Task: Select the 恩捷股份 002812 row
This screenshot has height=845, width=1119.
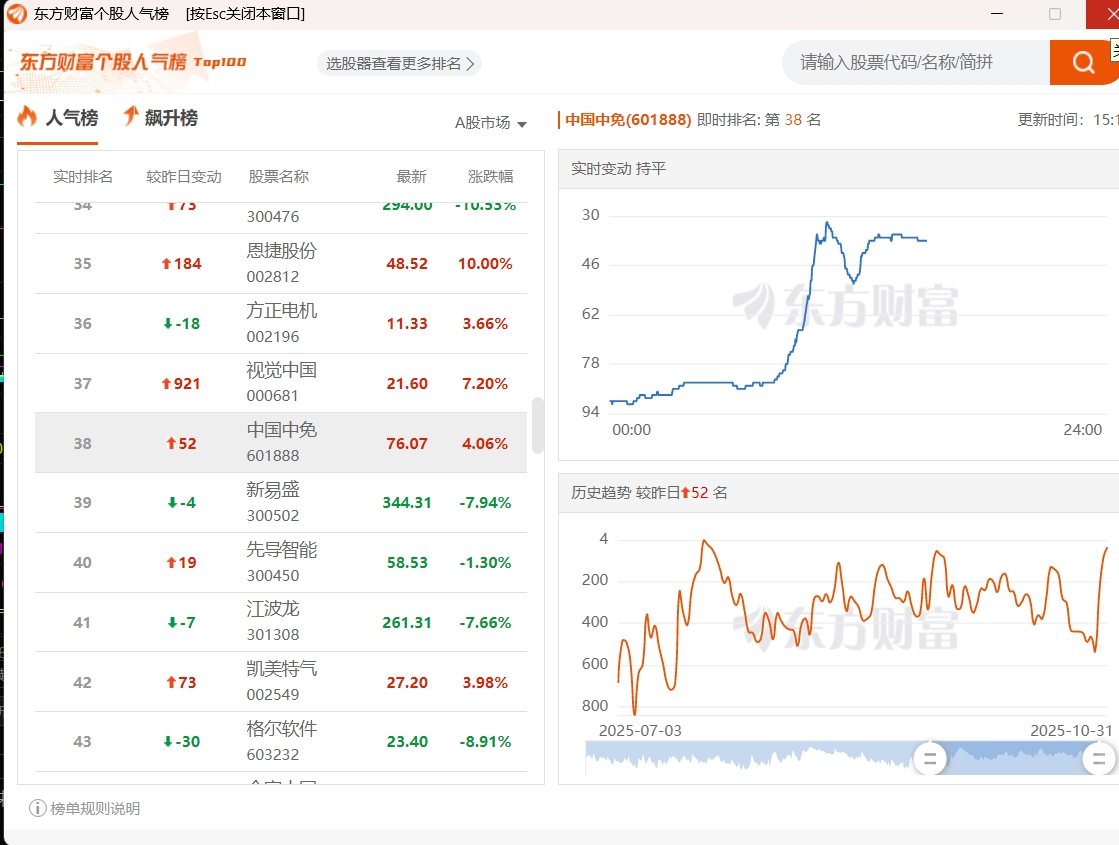Action: click(x=280, y=263)
